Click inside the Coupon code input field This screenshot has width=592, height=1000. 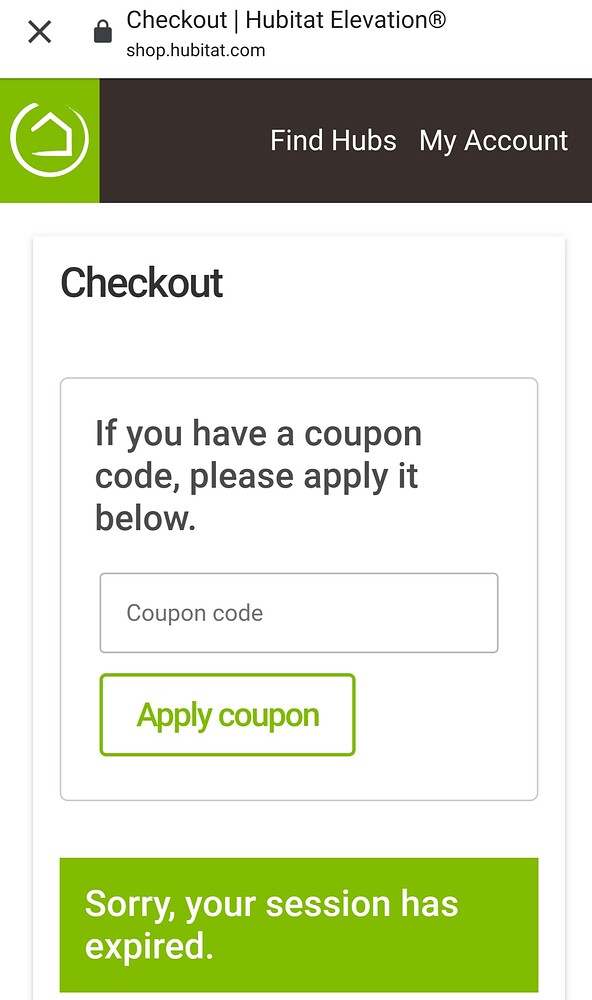coord(298,613)
